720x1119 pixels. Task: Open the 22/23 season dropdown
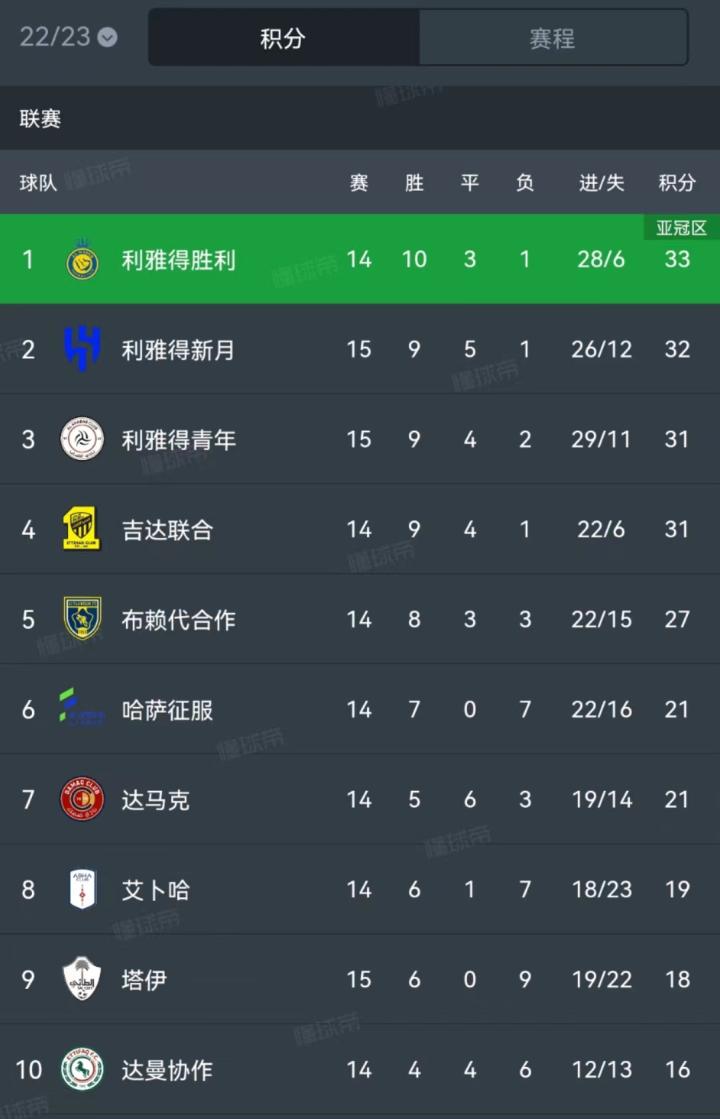tap(68, 37)
